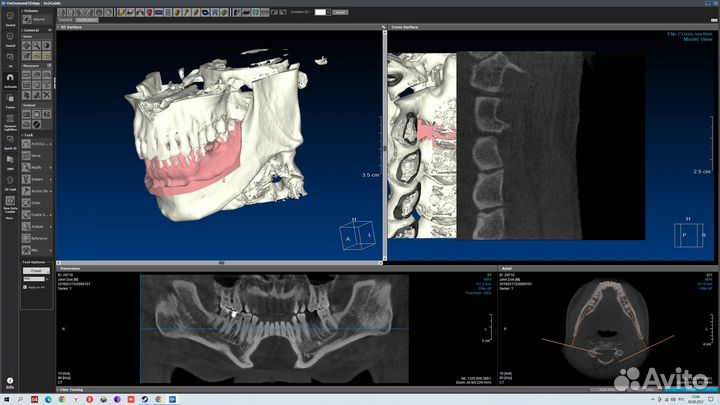Click the Create S... task entry
720x405 pixels.
[x=37, y=214]
